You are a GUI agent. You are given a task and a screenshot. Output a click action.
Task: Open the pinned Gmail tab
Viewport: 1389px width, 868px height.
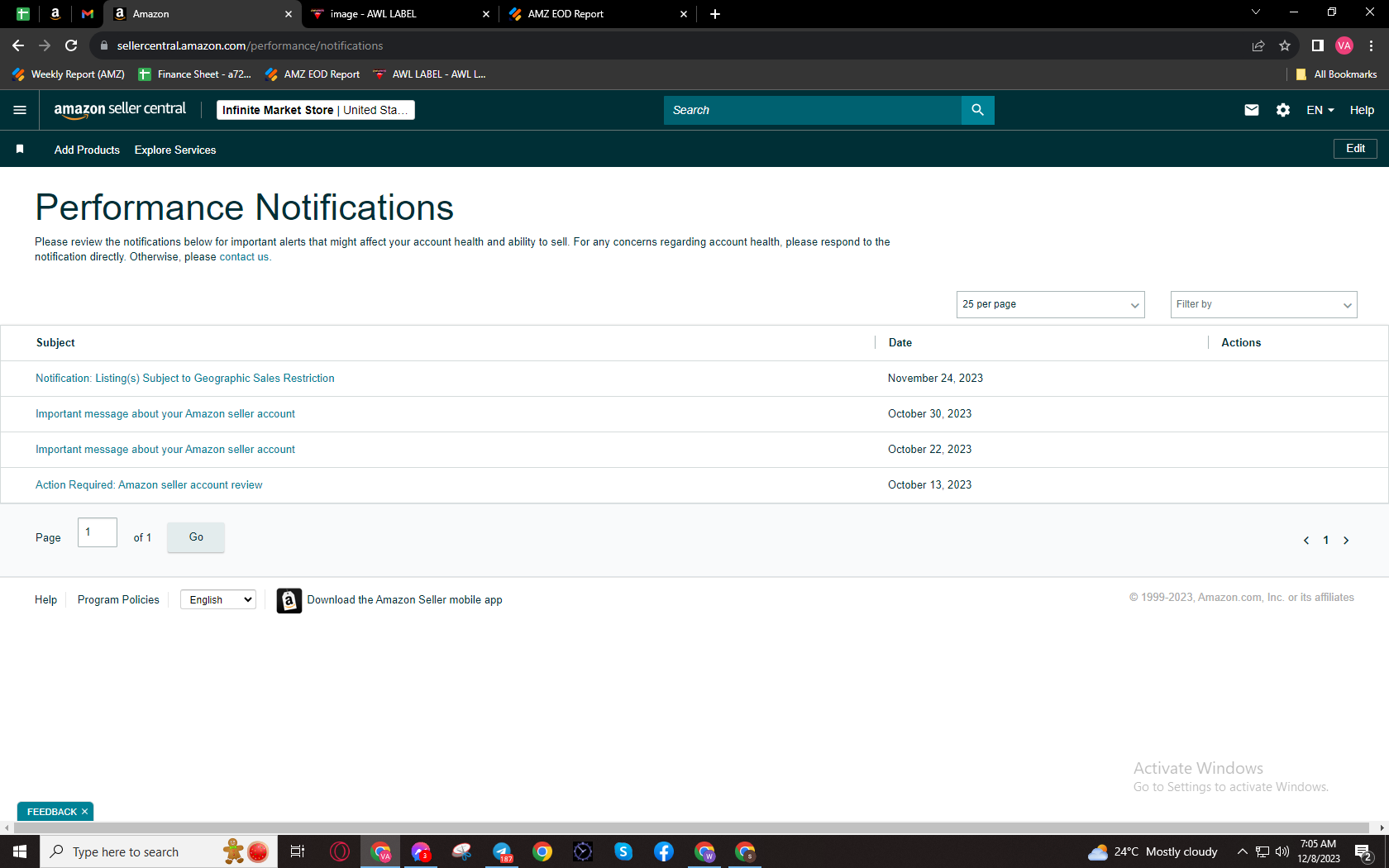pyautogui.click(x=88, y=14)
